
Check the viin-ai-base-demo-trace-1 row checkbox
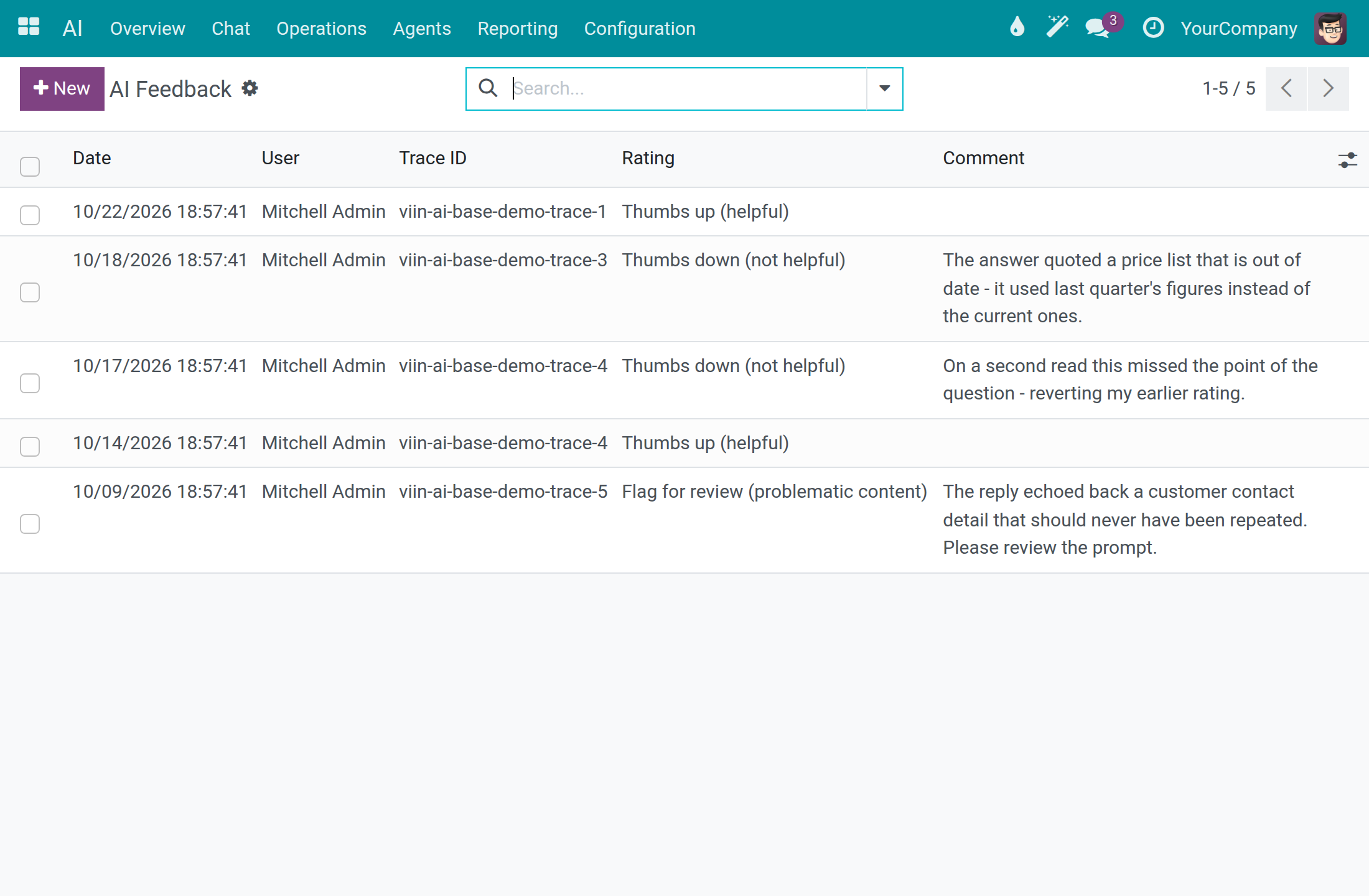(x=30, y=215)
